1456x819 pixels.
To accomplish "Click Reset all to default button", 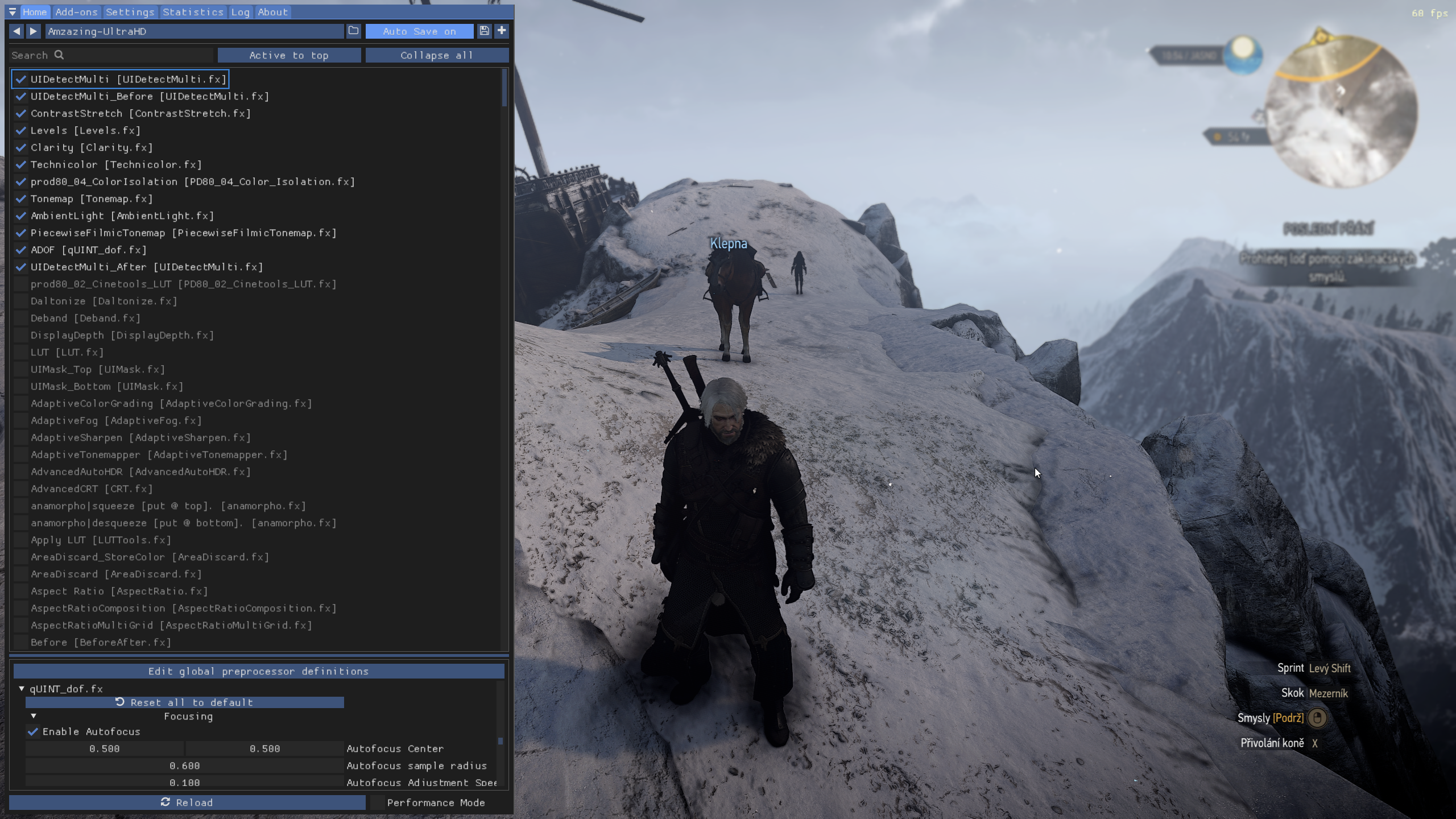I will (x=184, y=702).
